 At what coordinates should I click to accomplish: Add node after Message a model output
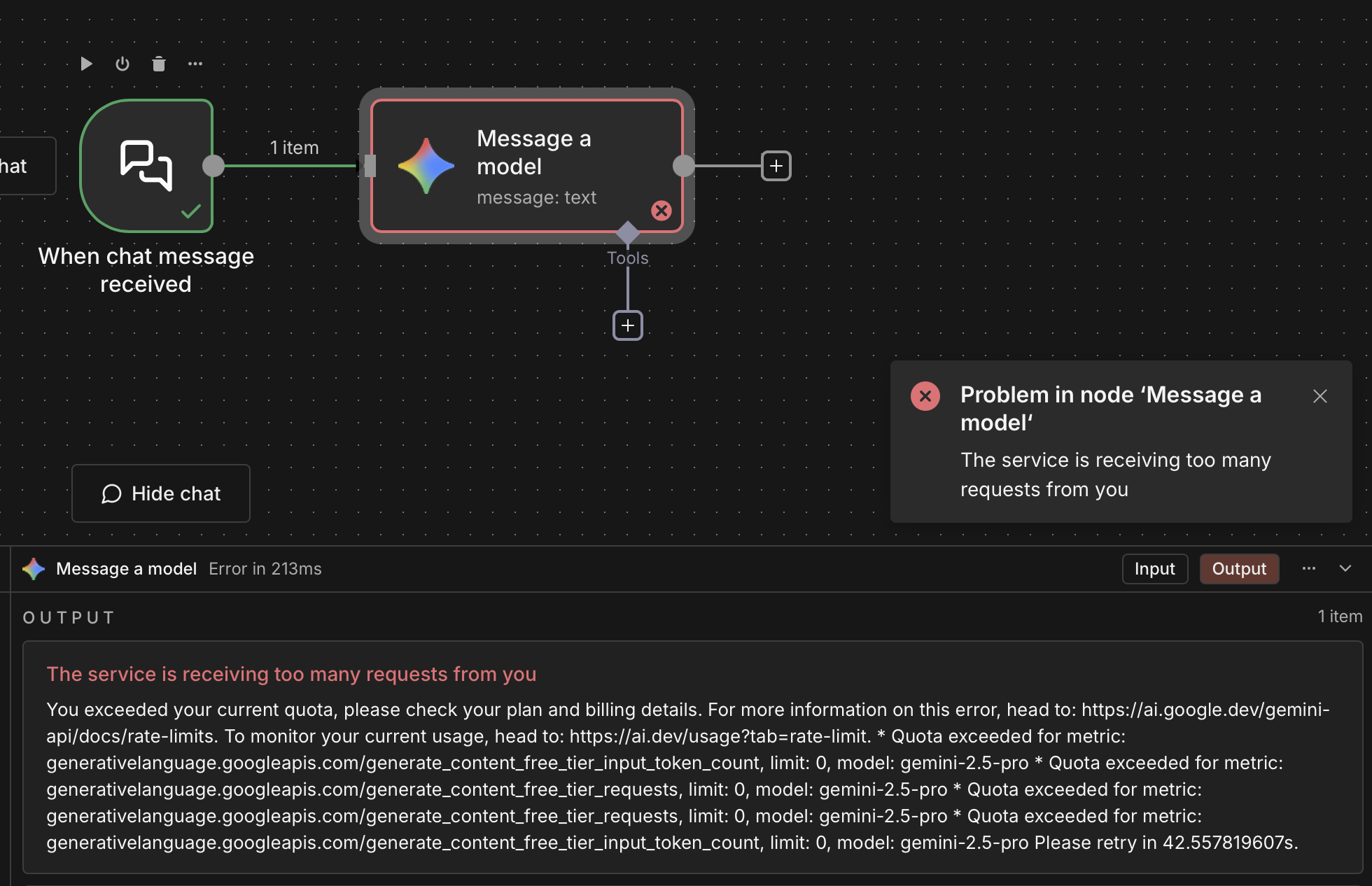(x=776, y=166)
